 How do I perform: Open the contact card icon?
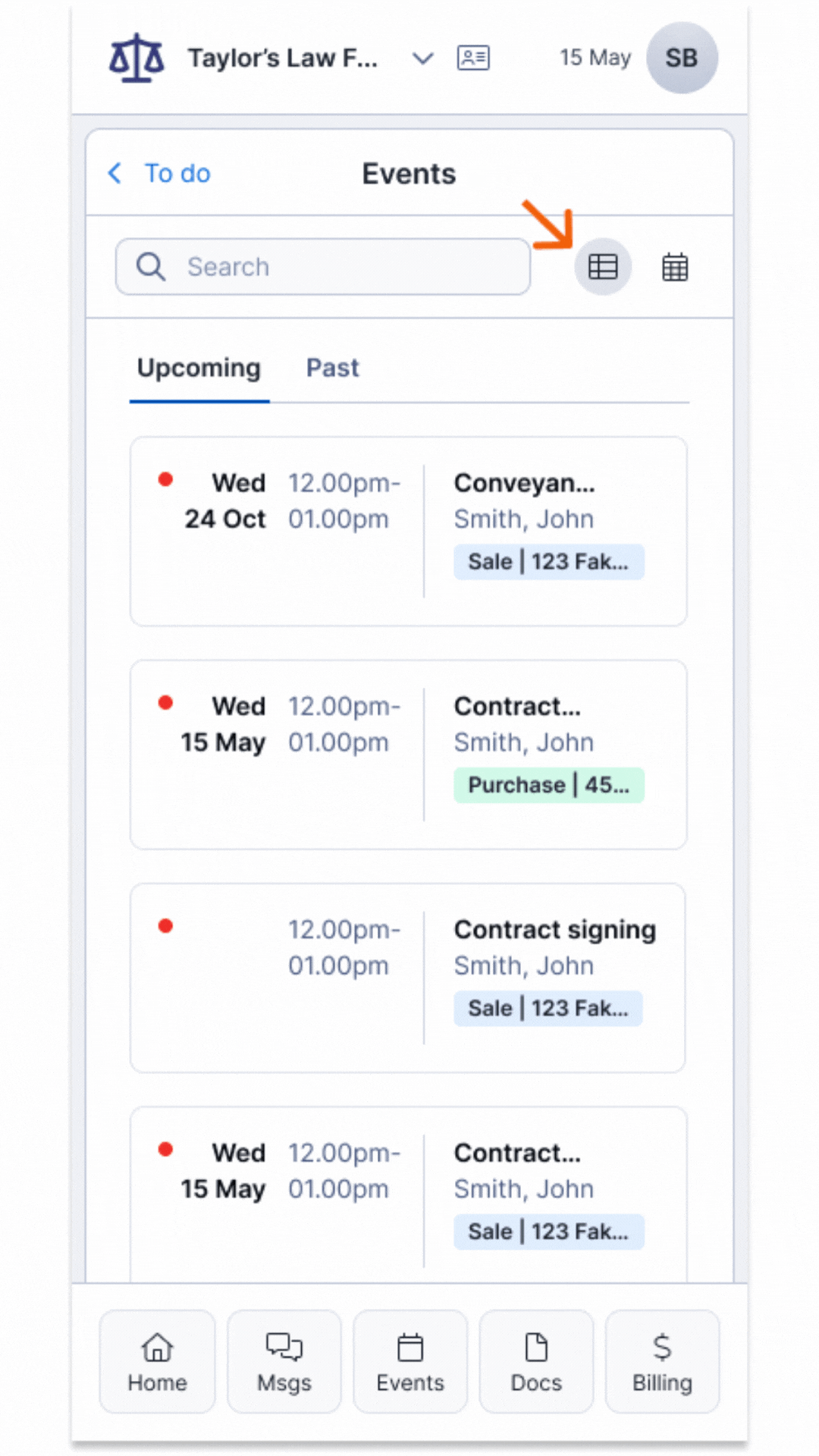coord(473,58)
